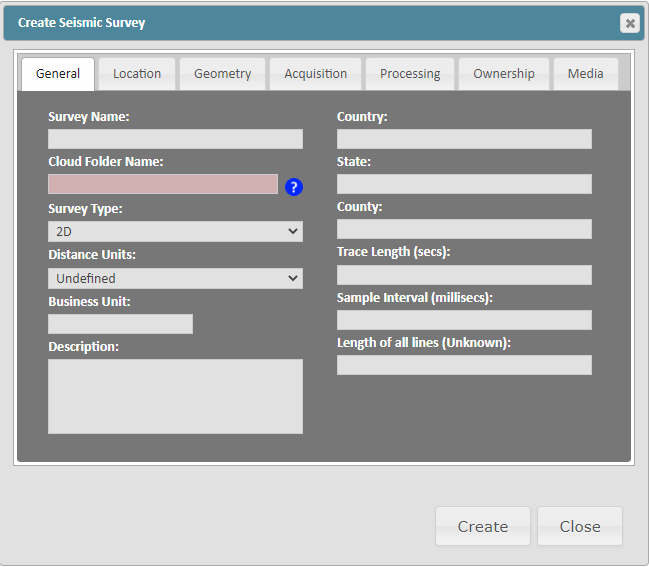
Task: Open the Geometry tab
Action: tap(223, 74)
